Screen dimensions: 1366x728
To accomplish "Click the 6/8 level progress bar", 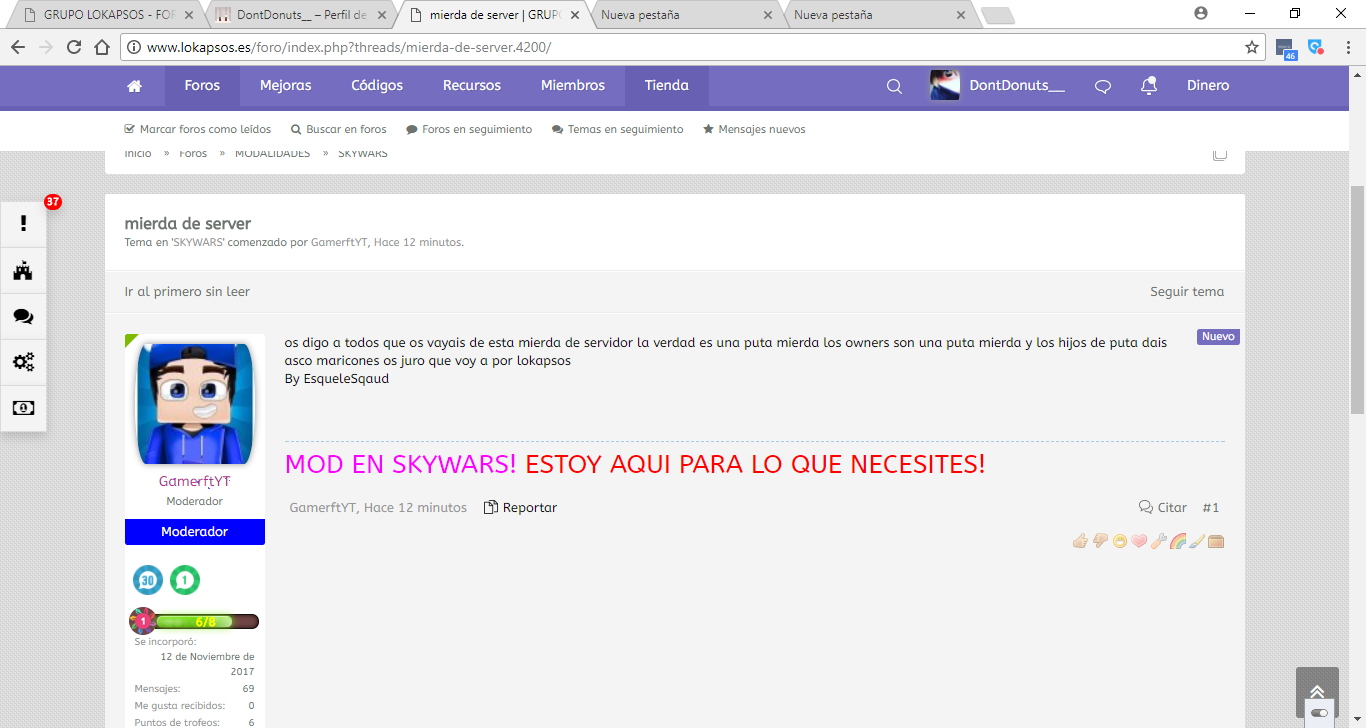I will coord(206,622).
